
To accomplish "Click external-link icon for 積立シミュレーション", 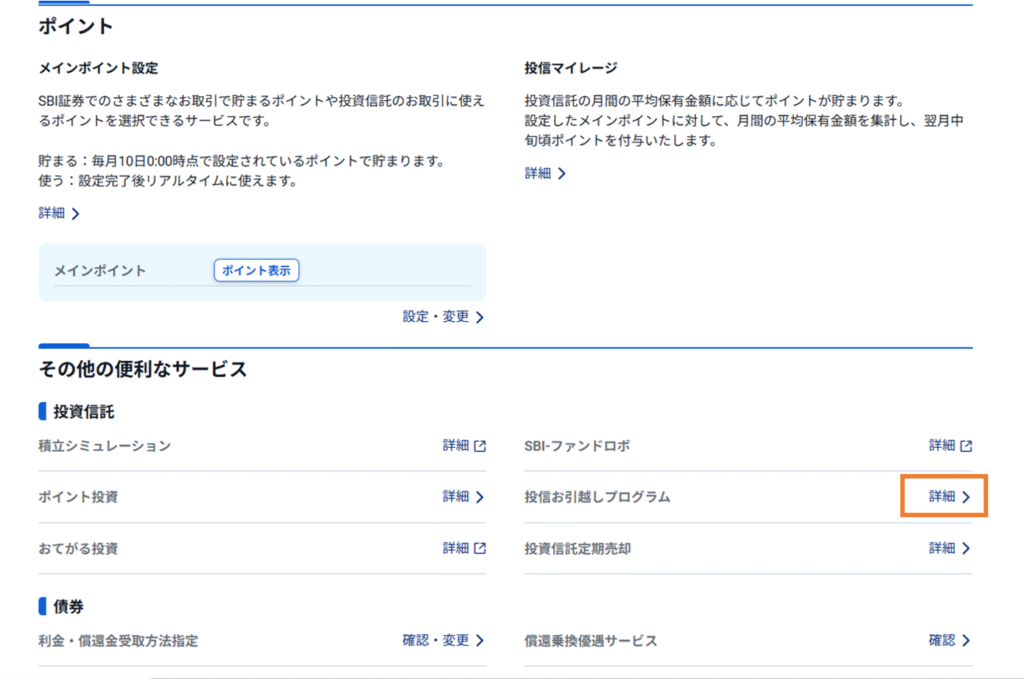I will tap(480, 446).
